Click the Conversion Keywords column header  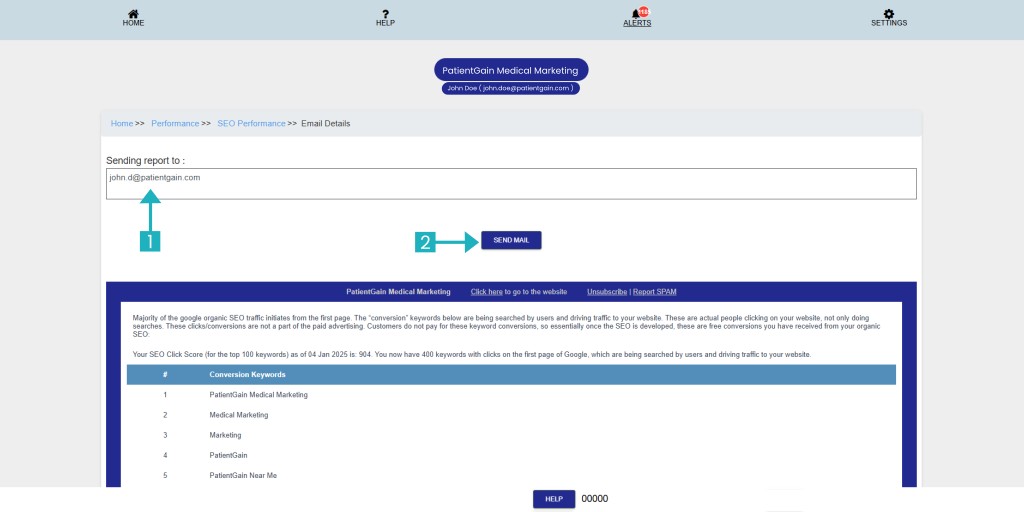[x=247, y=375]
